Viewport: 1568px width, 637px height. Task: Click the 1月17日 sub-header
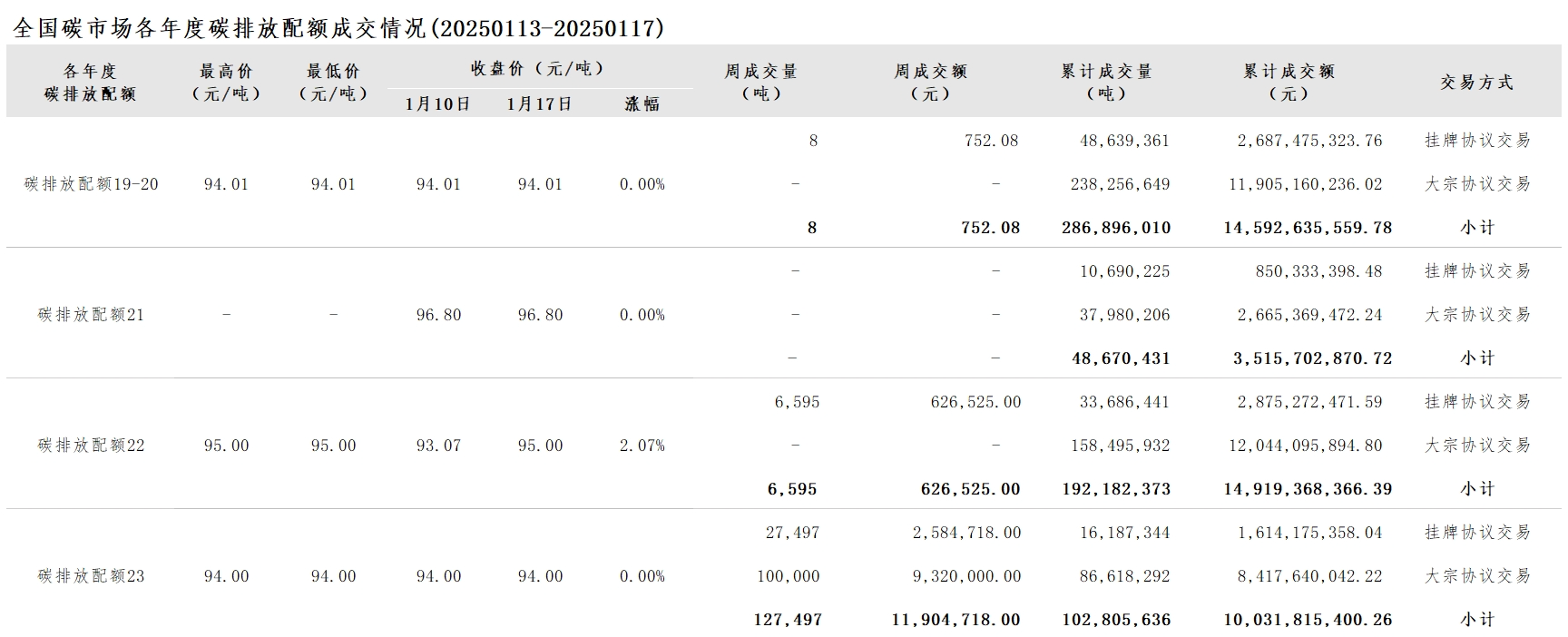click(540, 103)
